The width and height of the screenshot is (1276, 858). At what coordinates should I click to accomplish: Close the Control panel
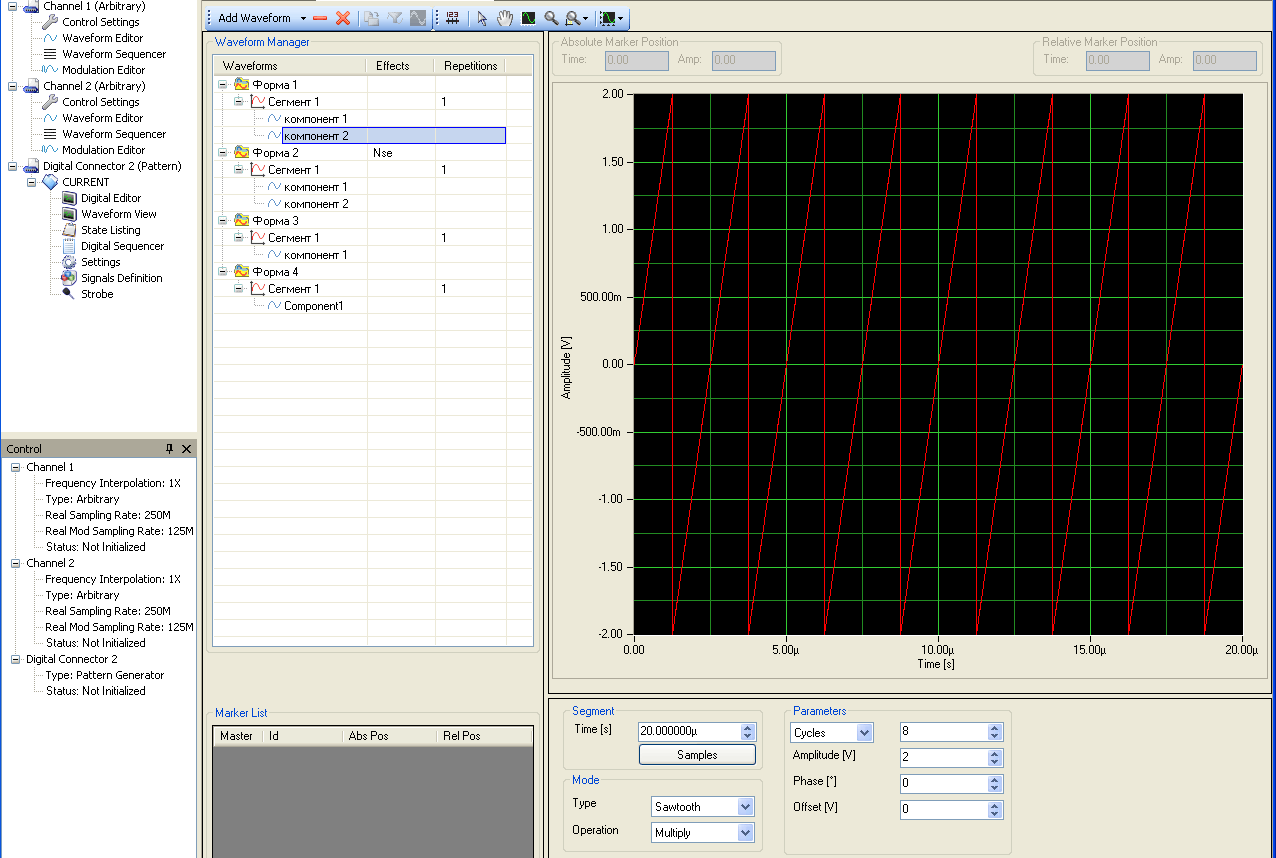(x=186, y=449)
